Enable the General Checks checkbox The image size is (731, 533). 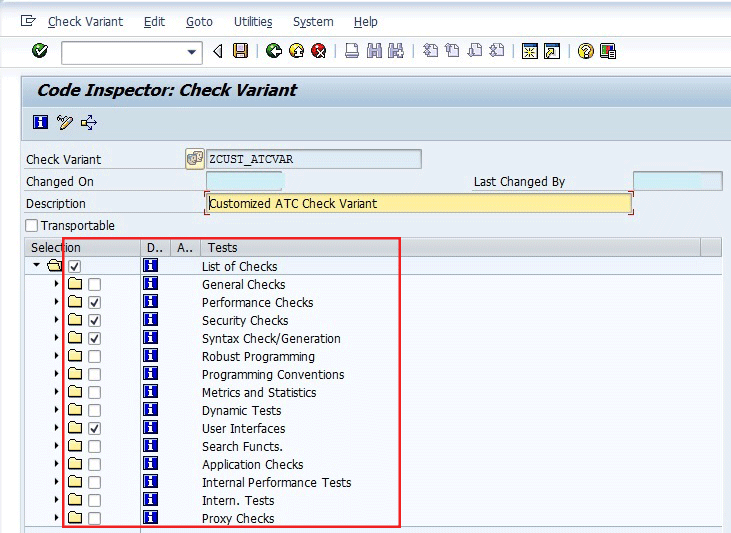[x=95, y=284]
